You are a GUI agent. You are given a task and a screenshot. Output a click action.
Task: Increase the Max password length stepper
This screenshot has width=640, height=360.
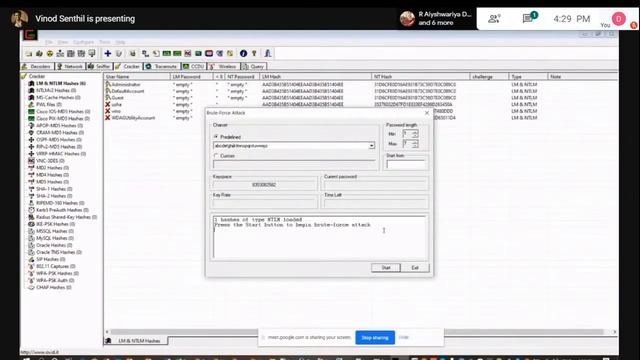click(x=415, y=142)
